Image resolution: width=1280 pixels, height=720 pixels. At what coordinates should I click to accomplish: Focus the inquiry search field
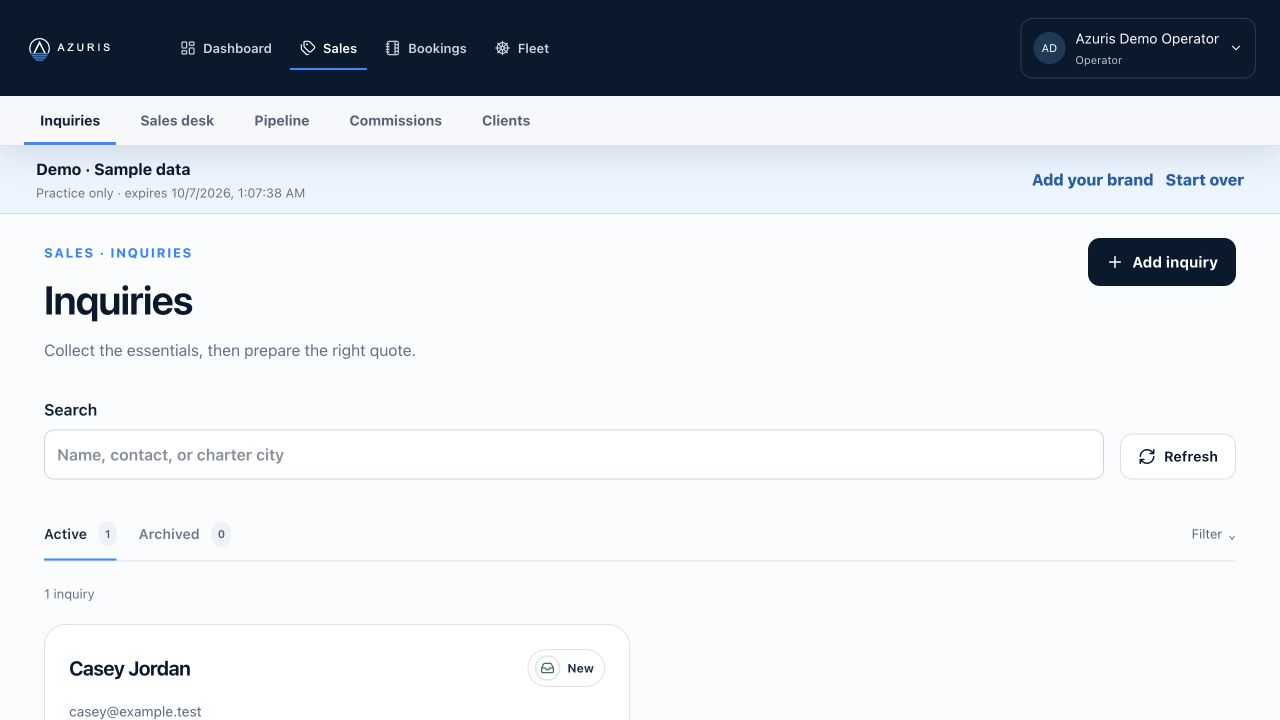click(x=574, y=455)
